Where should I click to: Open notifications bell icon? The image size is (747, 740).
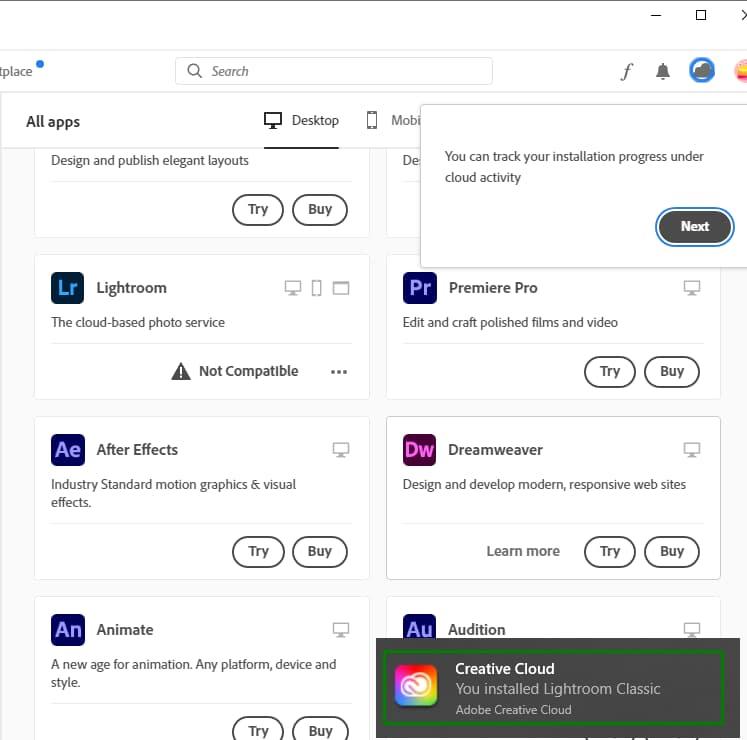tap(663, 71)
